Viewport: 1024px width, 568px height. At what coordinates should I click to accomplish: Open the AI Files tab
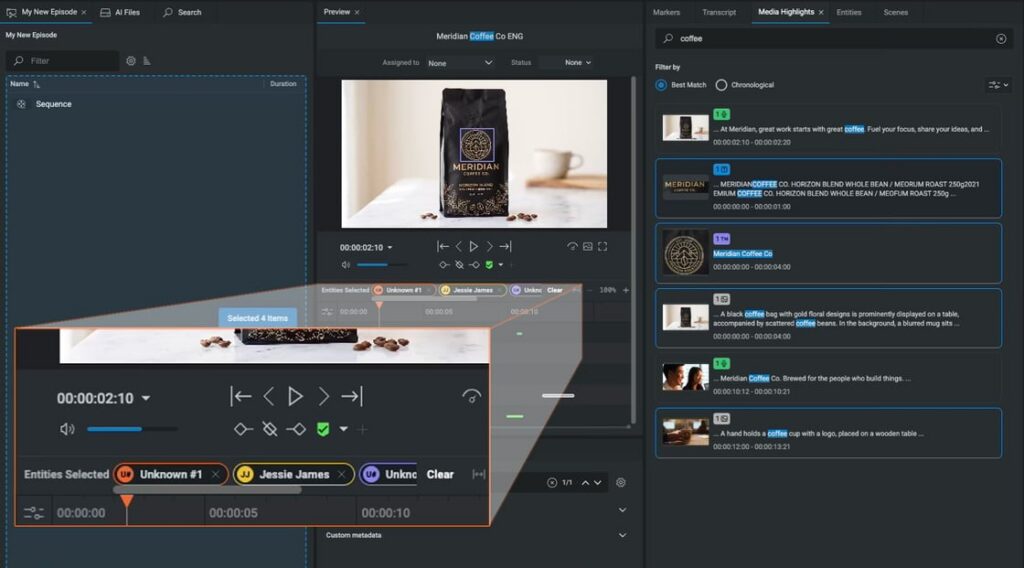click(x=120, y=12)
